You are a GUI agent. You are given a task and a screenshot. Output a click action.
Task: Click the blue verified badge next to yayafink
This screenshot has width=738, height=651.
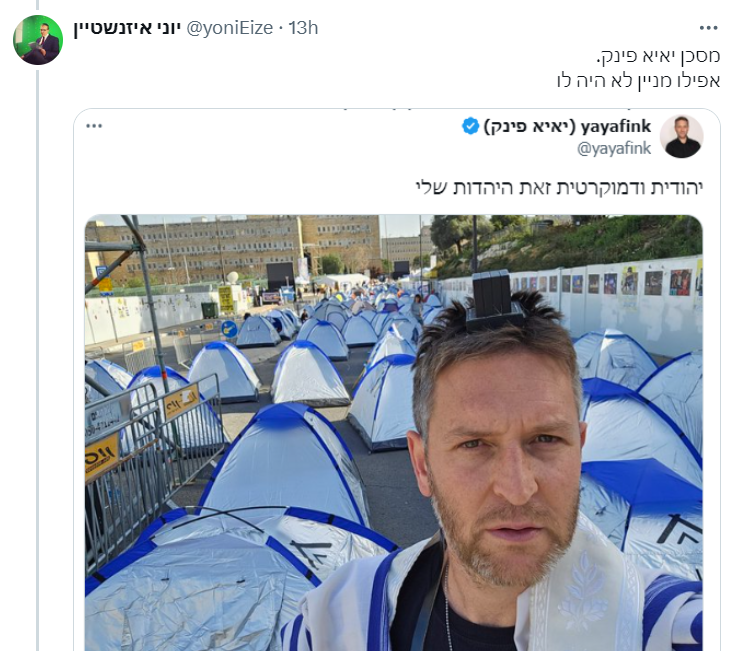pos(470,126)
